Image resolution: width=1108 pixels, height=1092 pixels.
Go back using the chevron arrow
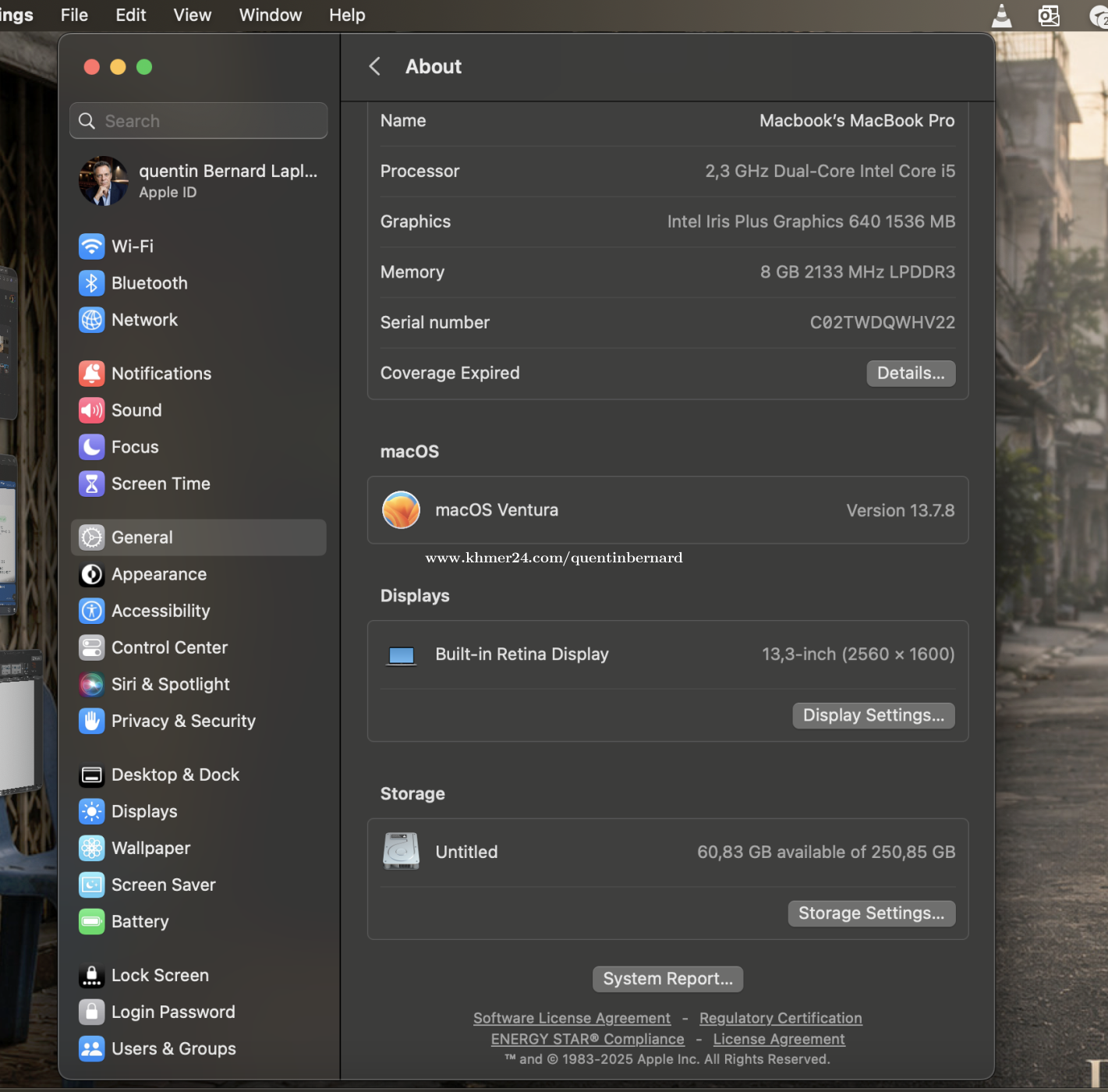coord(375,66)
